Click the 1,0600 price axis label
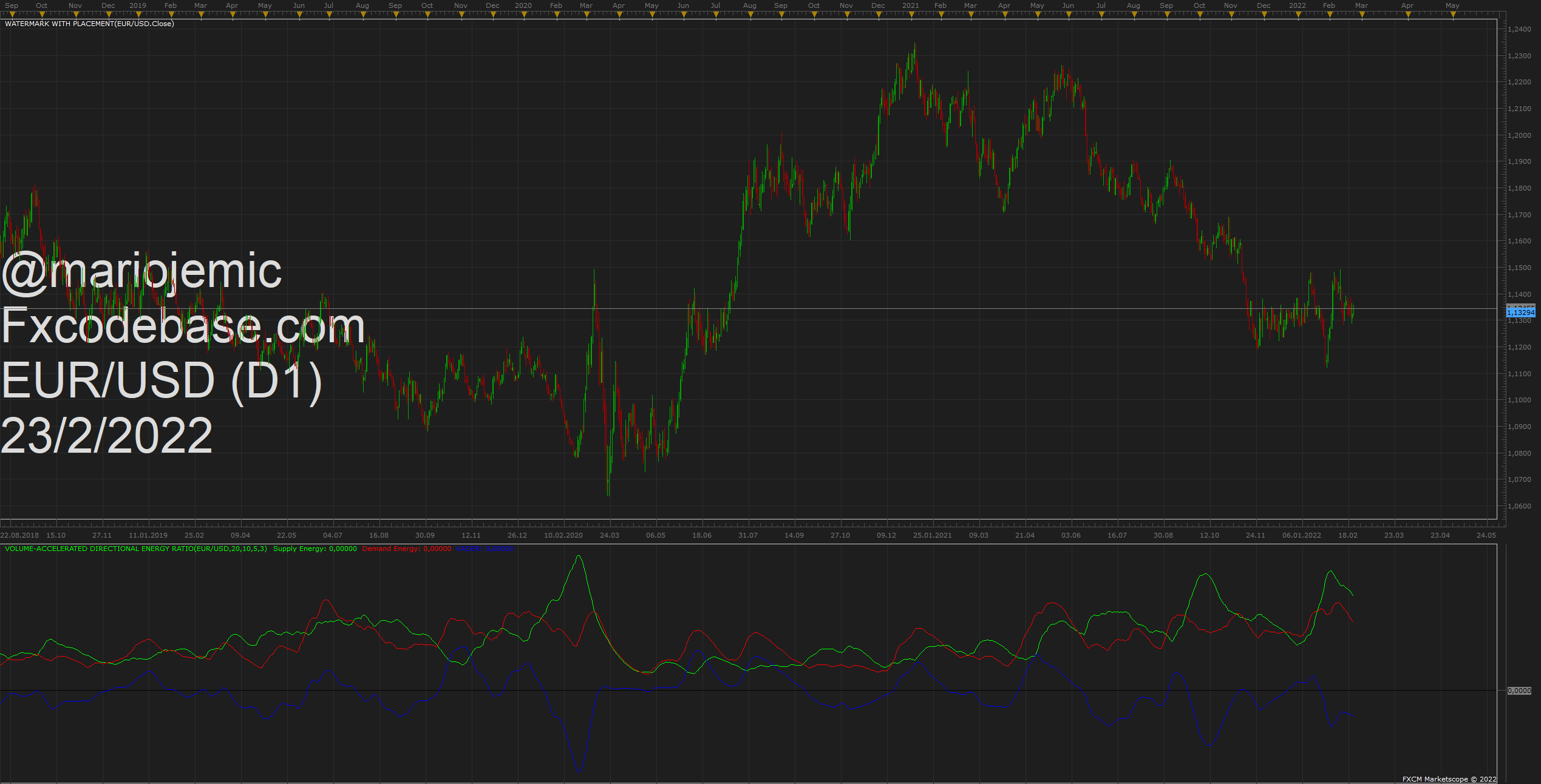This screenshot has width=1541, height=784. coord(1520,506)
